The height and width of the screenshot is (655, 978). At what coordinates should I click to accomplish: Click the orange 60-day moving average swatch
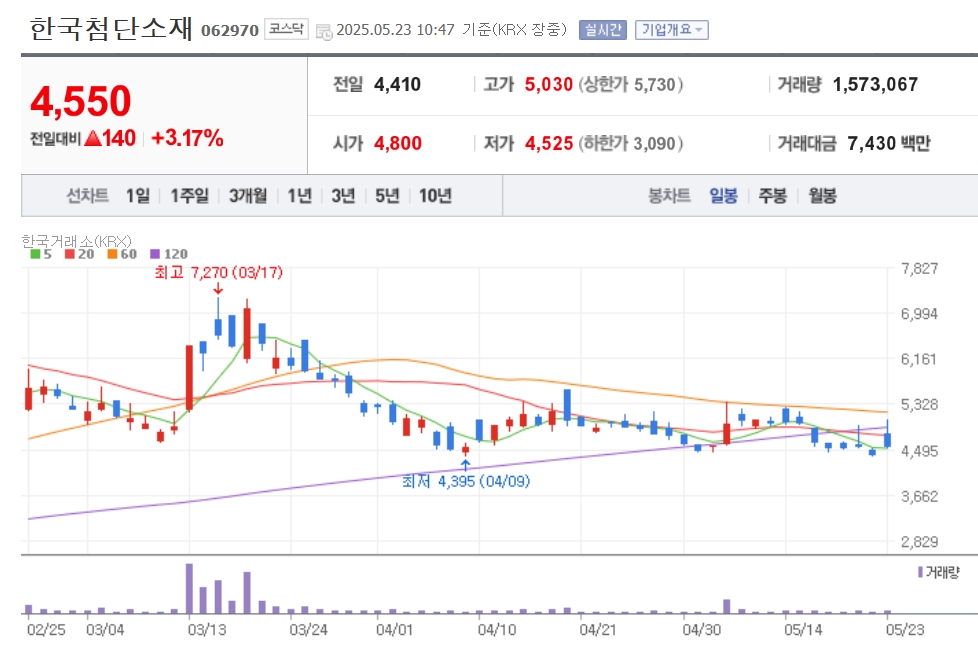tap(112, 254)
